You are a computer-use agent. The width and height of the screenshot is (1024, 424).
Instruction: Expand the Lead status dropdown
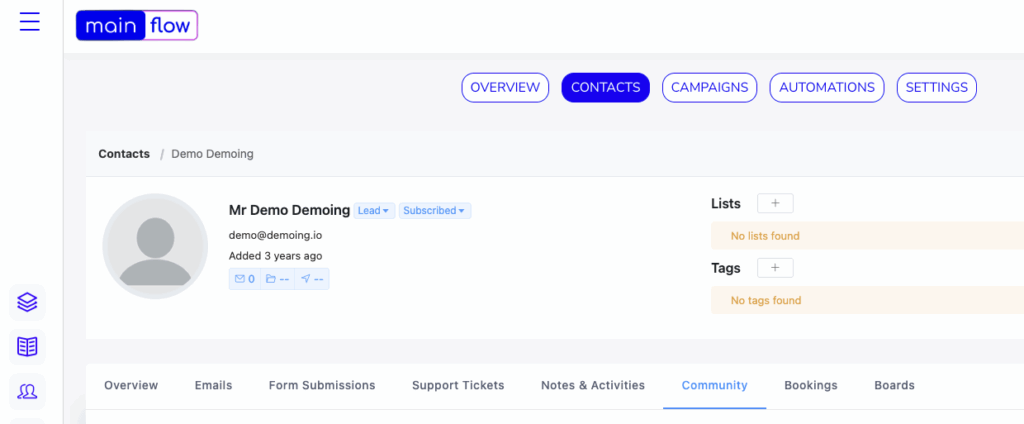[374, 210]
